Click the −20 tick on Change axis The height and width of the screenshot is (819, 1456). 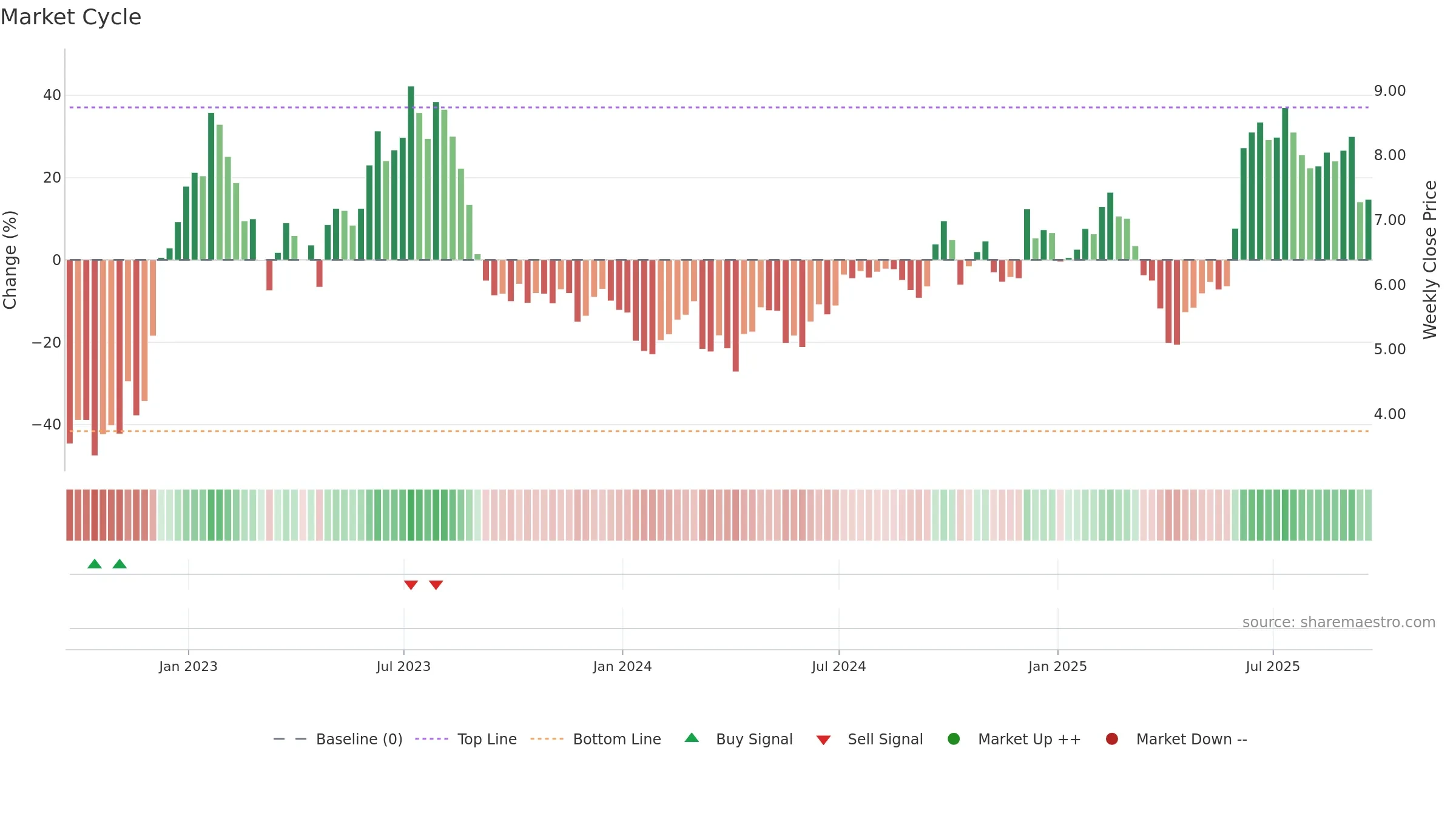(46, 342)
